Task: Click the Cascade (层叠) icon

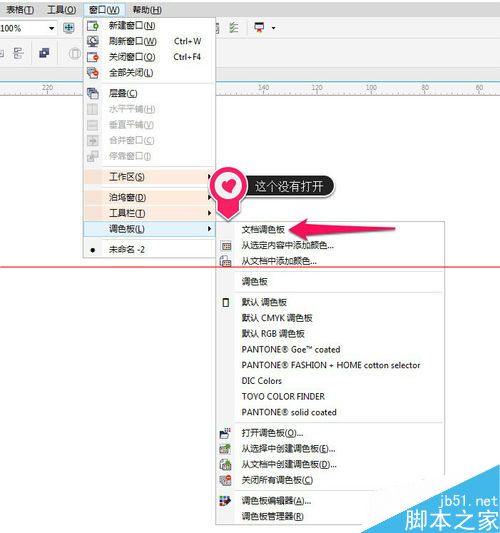Action: [93, 93]
